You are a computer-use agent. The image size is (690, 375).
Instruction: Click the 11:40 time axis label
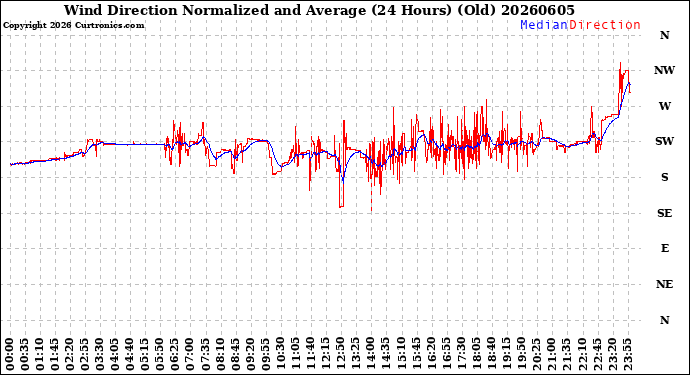[x=310, y=354]
